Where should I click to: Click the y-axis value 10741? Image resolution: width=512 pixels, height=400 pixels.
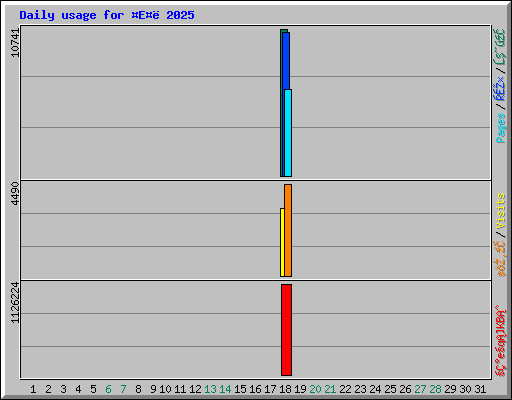click(15, 43)
